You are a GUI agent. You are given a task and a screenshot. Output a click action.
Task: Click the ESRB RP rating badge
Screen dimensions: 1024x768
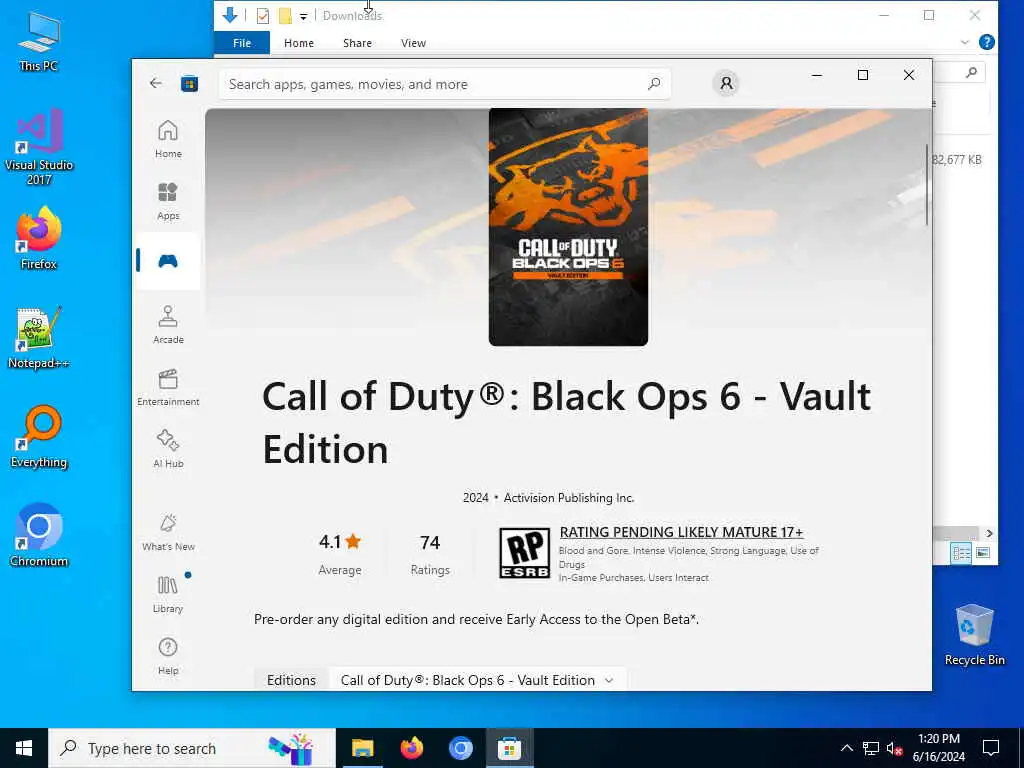[x=524, y=553]
